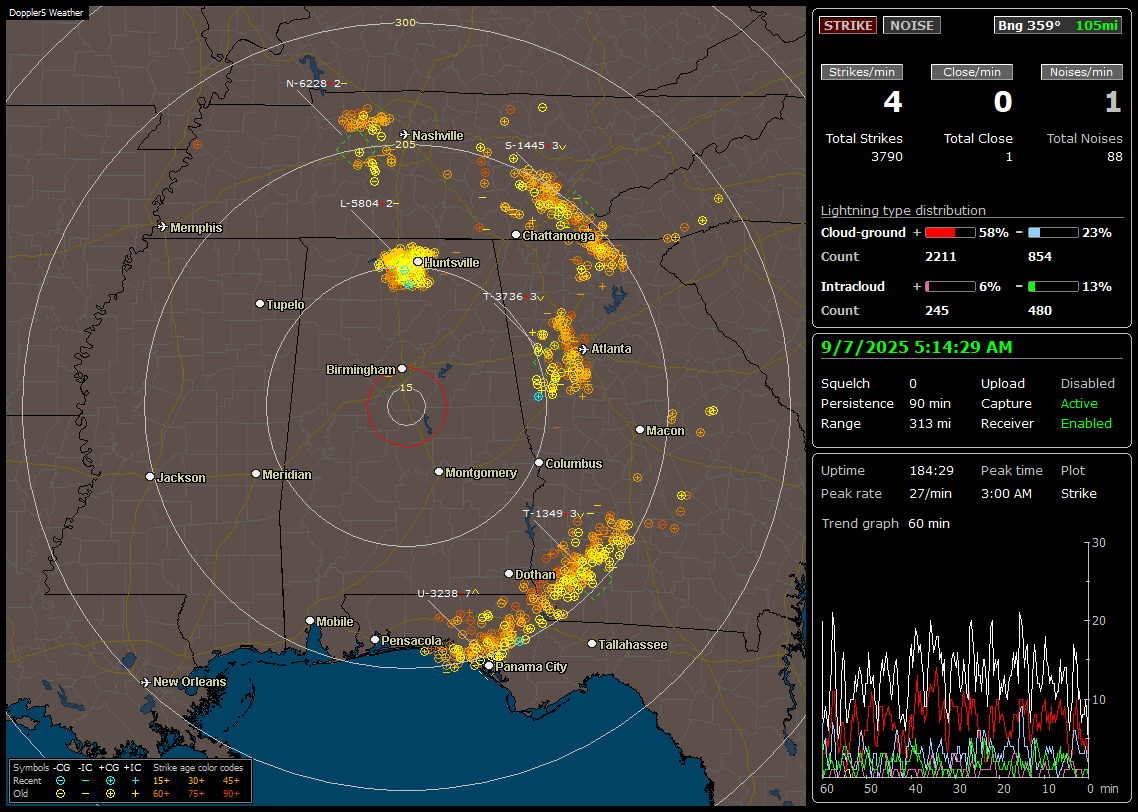Click the positive intracloud pink percentage bar

tap(950, 287)
